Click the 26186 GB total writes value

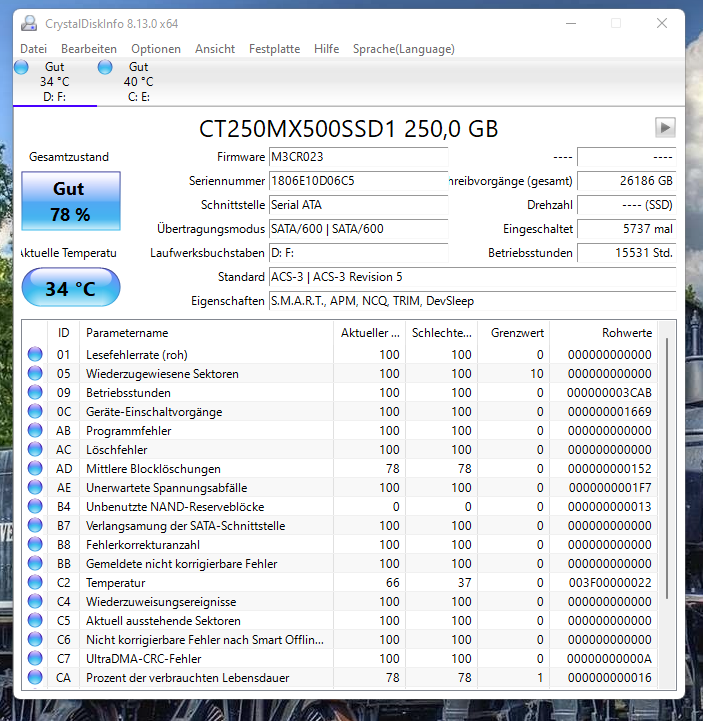pyautogui.click(x=626, y=181)
